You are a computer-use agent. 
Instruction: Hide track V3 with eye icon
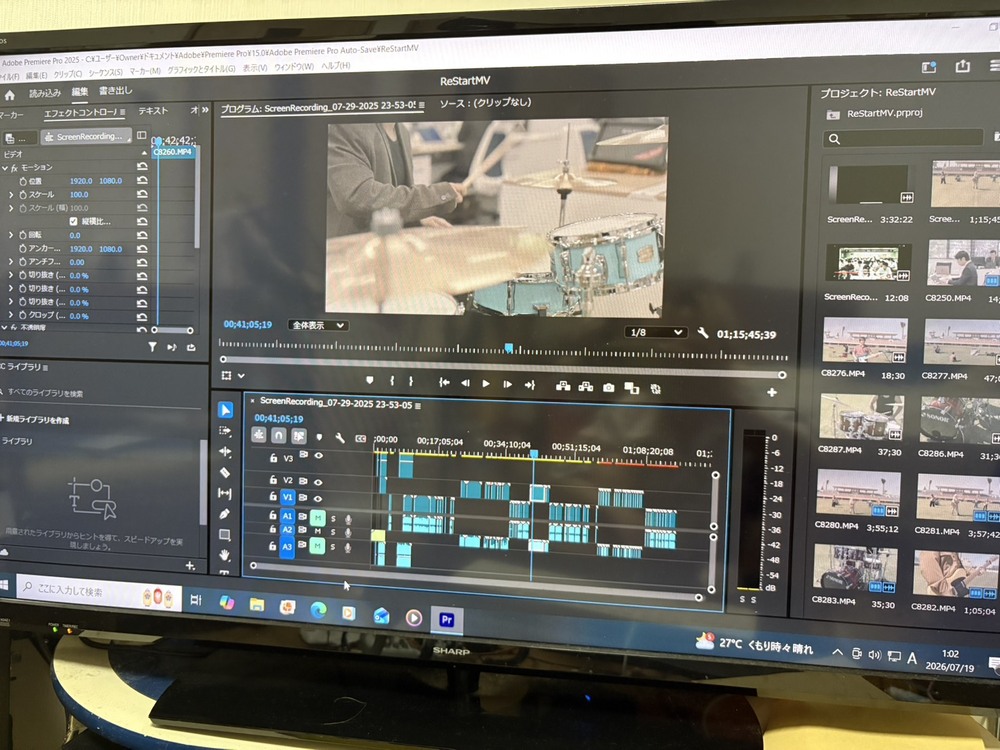[318, 455]
